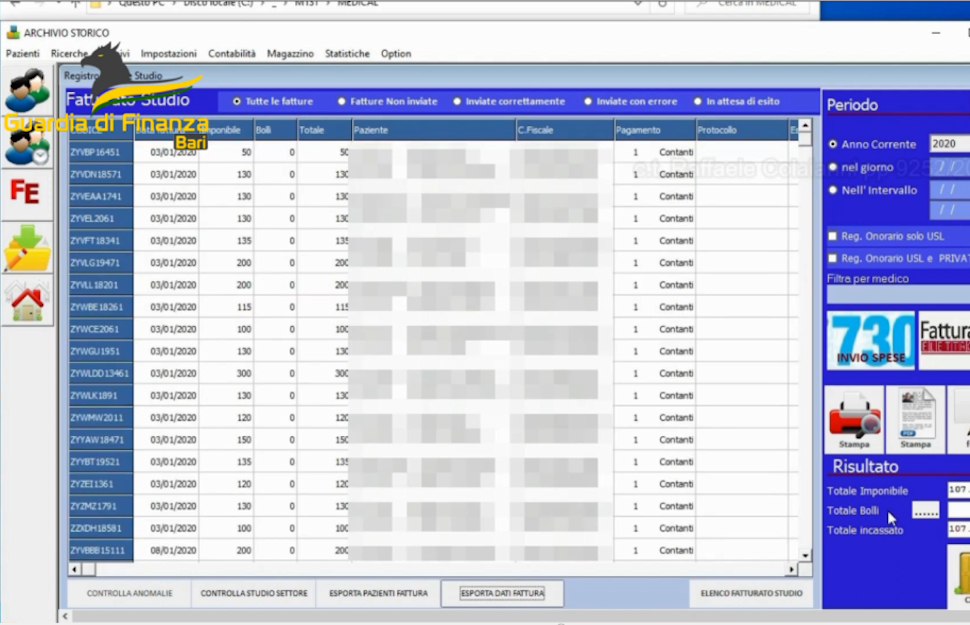Click the folder with green arrow icon
The width and height of the screenshot is (970, 625).
coord(27,249)
